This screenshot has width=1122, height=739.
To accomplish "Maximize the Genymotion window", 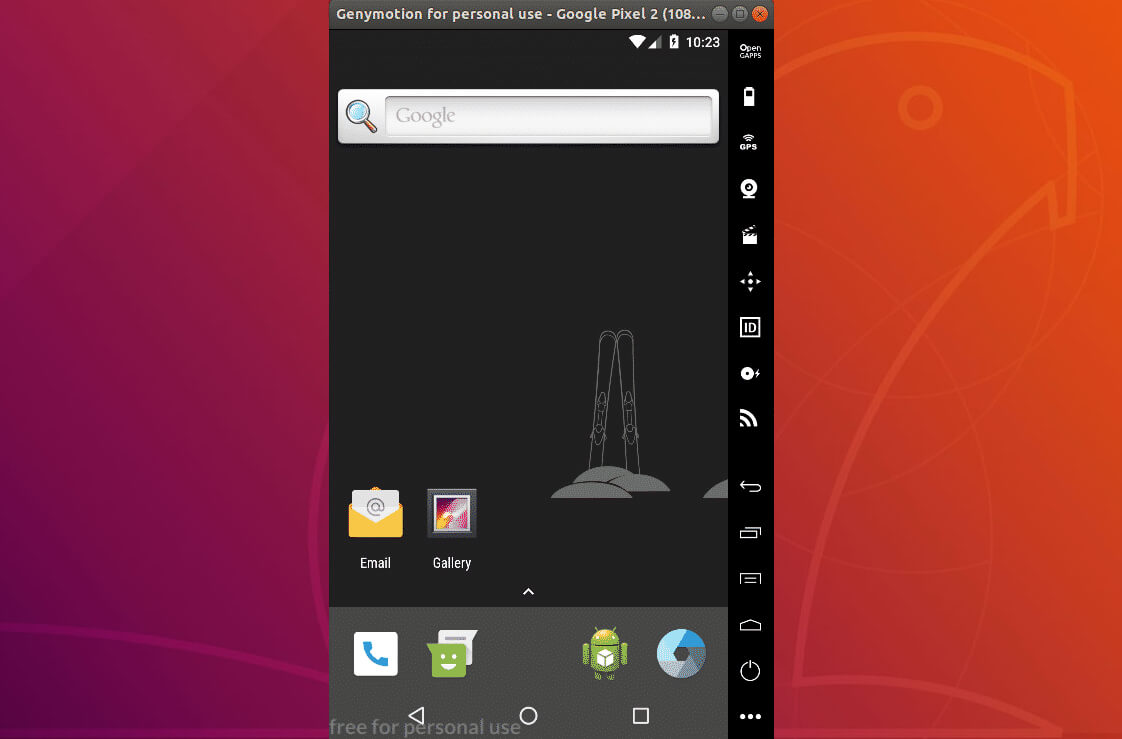I will [740, 14].
